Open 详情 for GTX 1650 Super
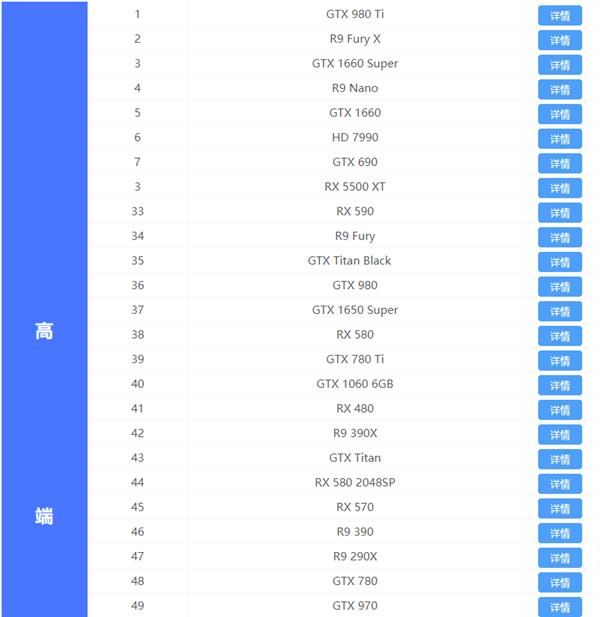 tap(559, 311)
